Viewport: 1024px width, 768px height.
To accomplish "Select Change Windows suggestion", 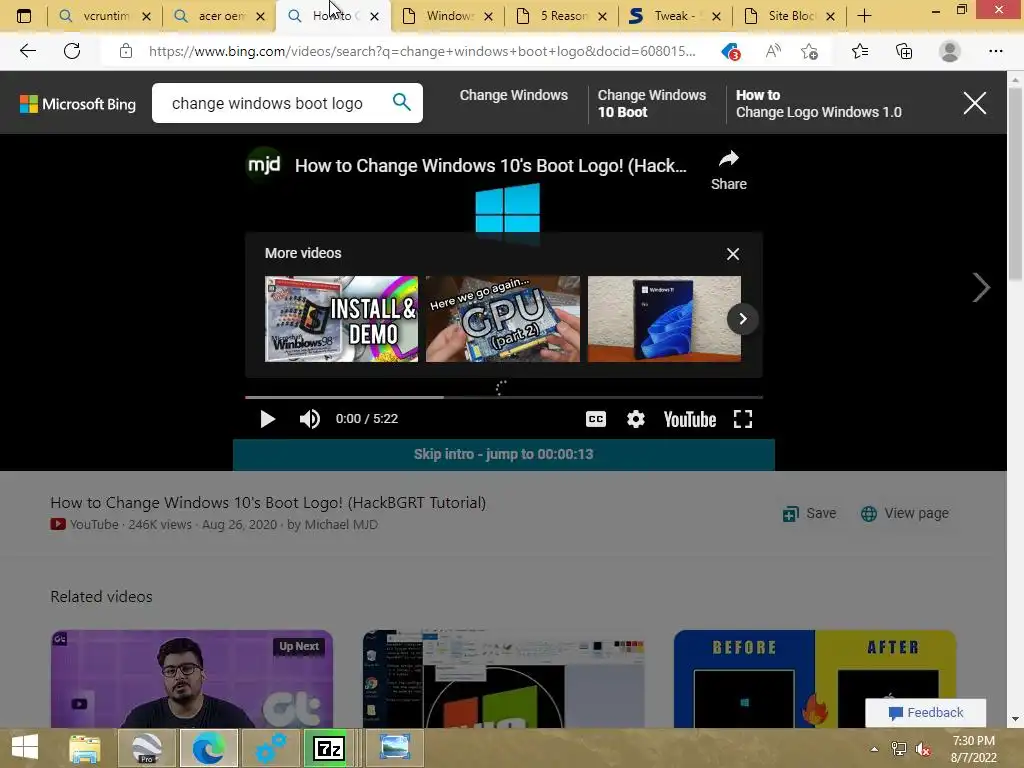I will pos(513,95).
